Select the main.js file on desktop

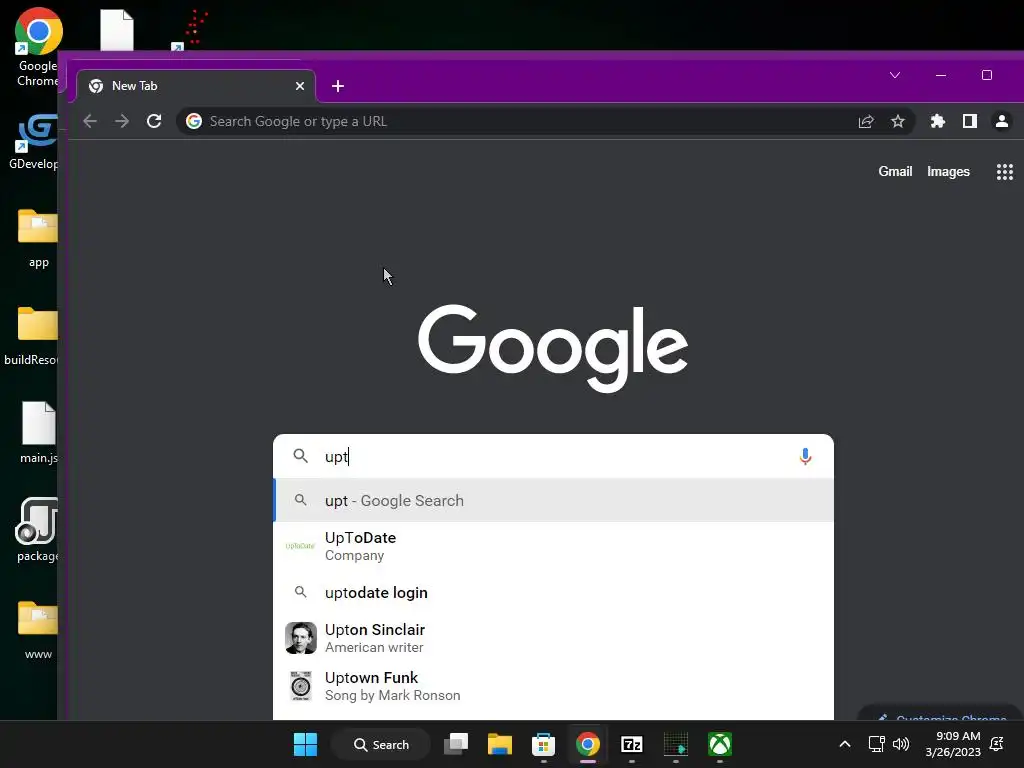39,433
